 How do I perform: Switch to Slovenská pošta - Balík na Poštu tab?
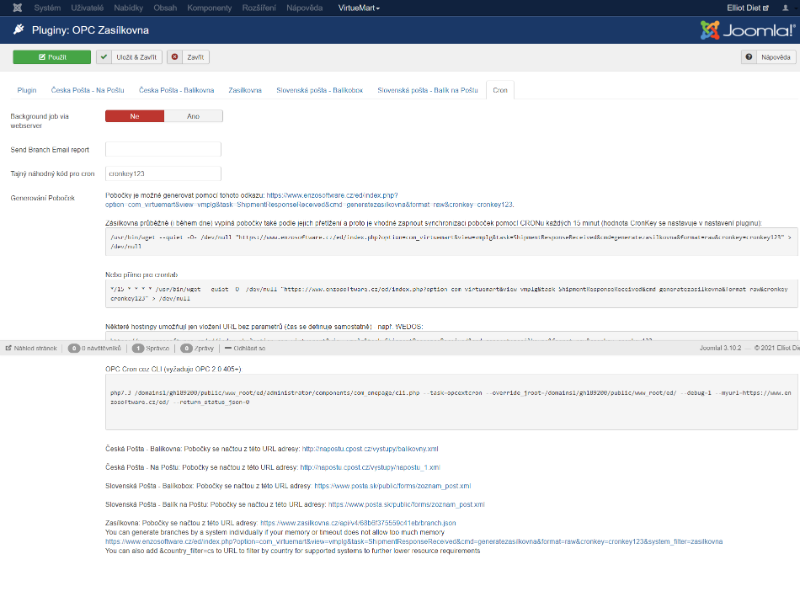pos(428,90)
